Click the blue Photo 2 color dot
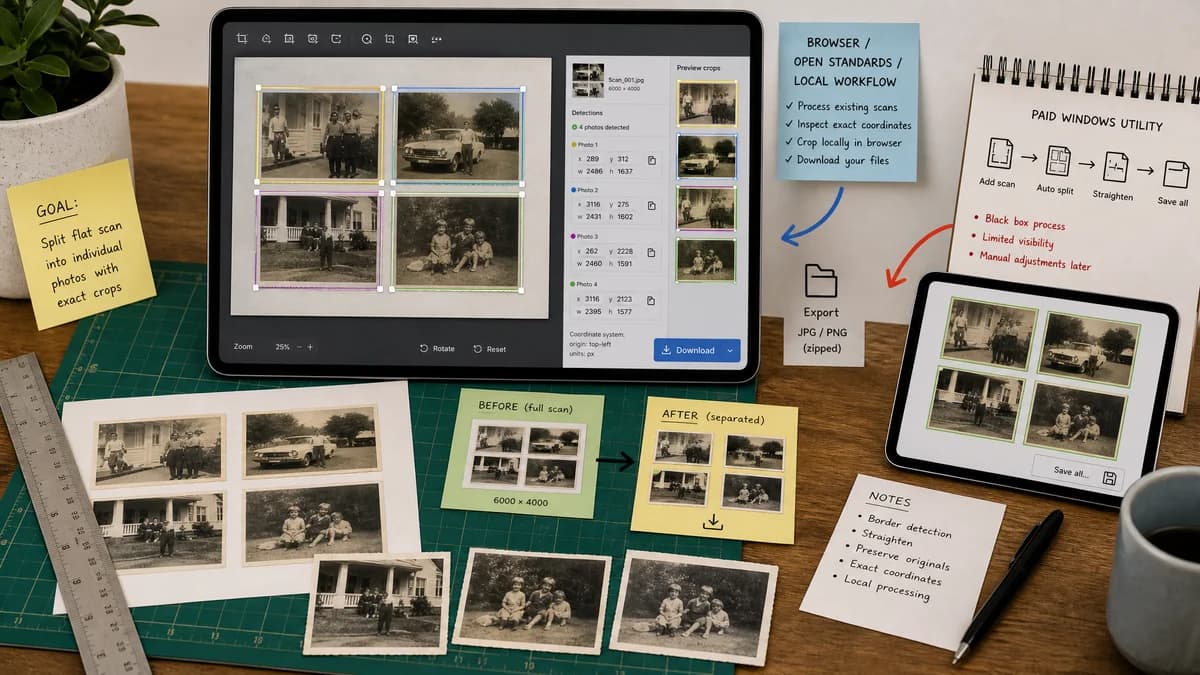 [x=573, y=189]
